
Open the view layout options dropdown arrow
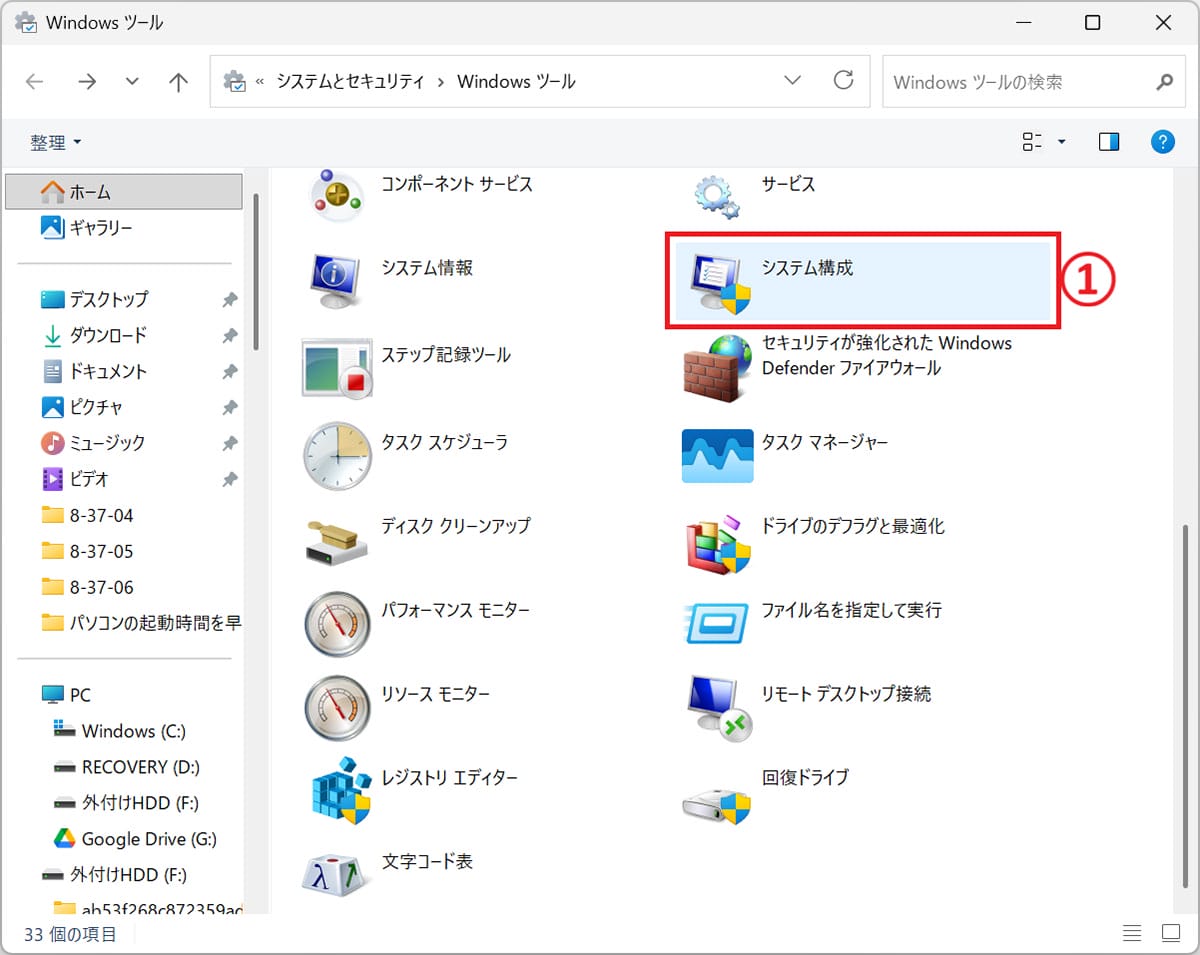(1062, 142)
